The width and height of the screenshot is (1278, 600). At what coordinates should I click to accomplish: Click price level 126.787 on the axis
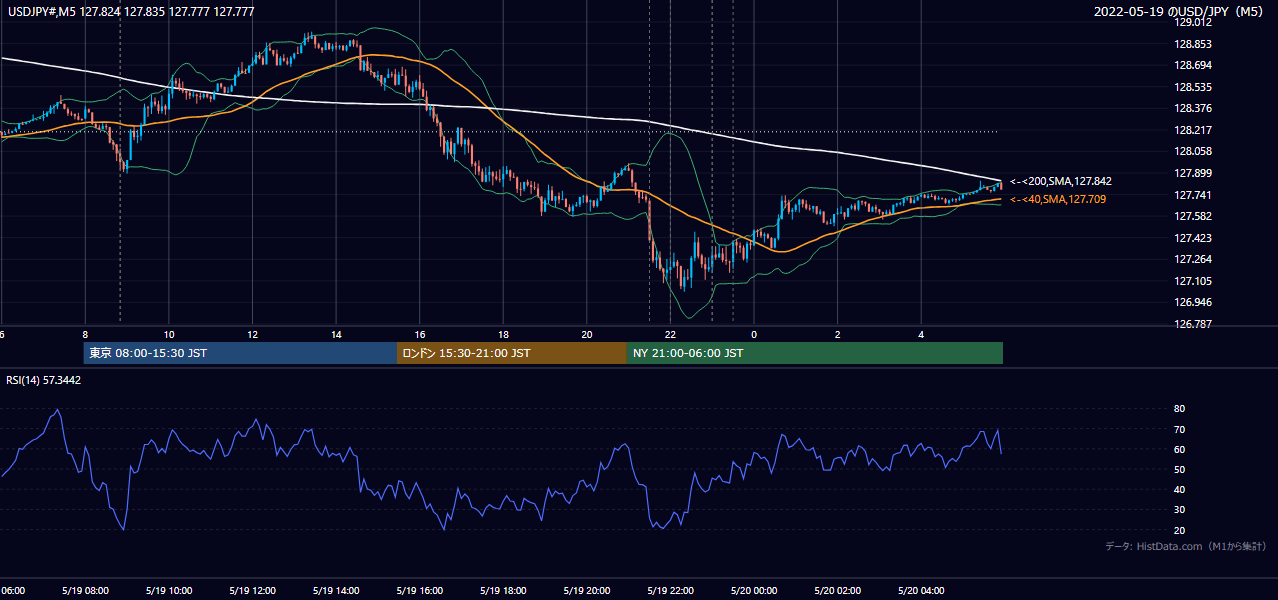(1194, 324)
